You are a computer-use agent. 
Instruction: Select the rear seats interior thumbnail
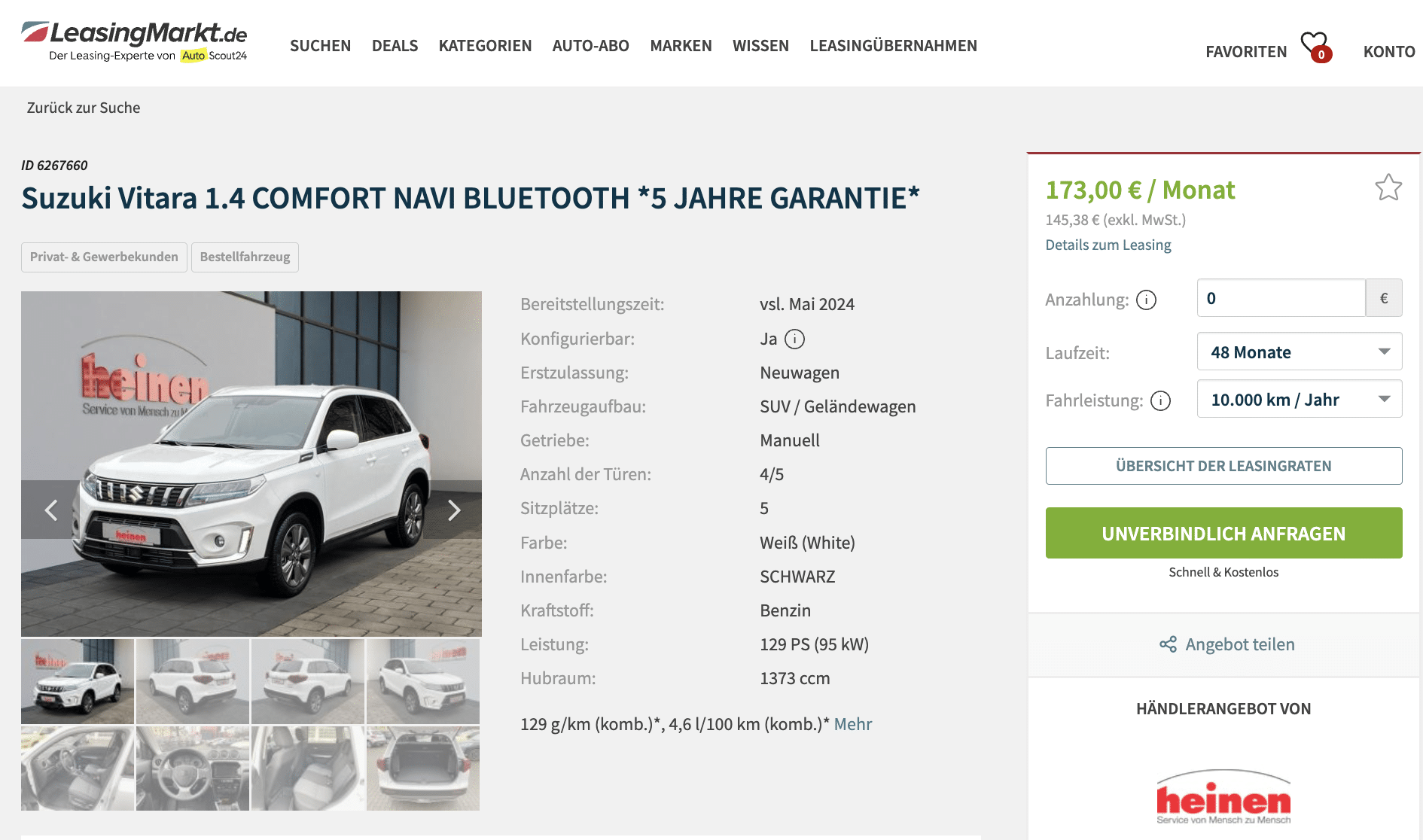[x=308, y=768]
